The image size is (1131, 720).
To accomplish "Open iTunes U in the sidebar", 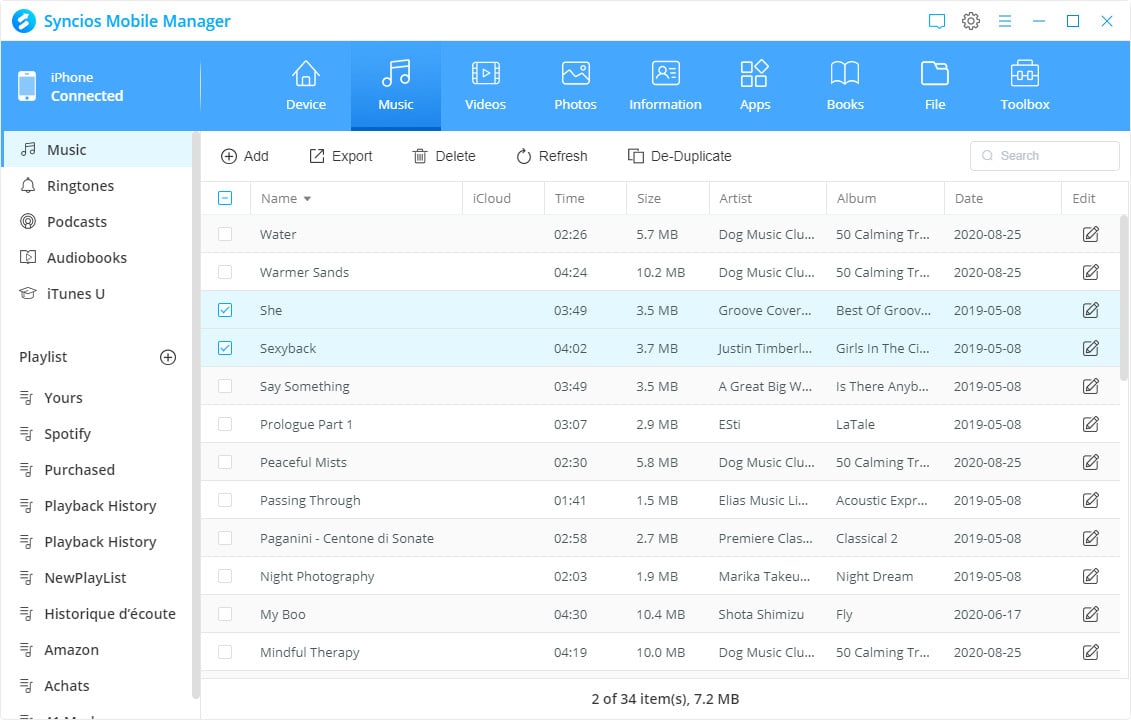I will [x=97, y=294].
